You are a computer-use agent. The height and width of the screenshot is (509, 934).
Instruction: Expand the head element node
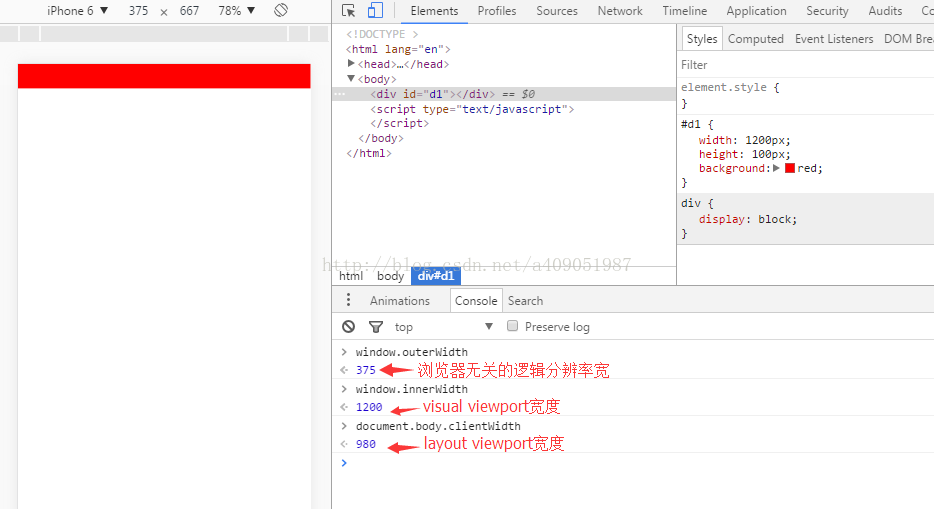tap(351, 63)
